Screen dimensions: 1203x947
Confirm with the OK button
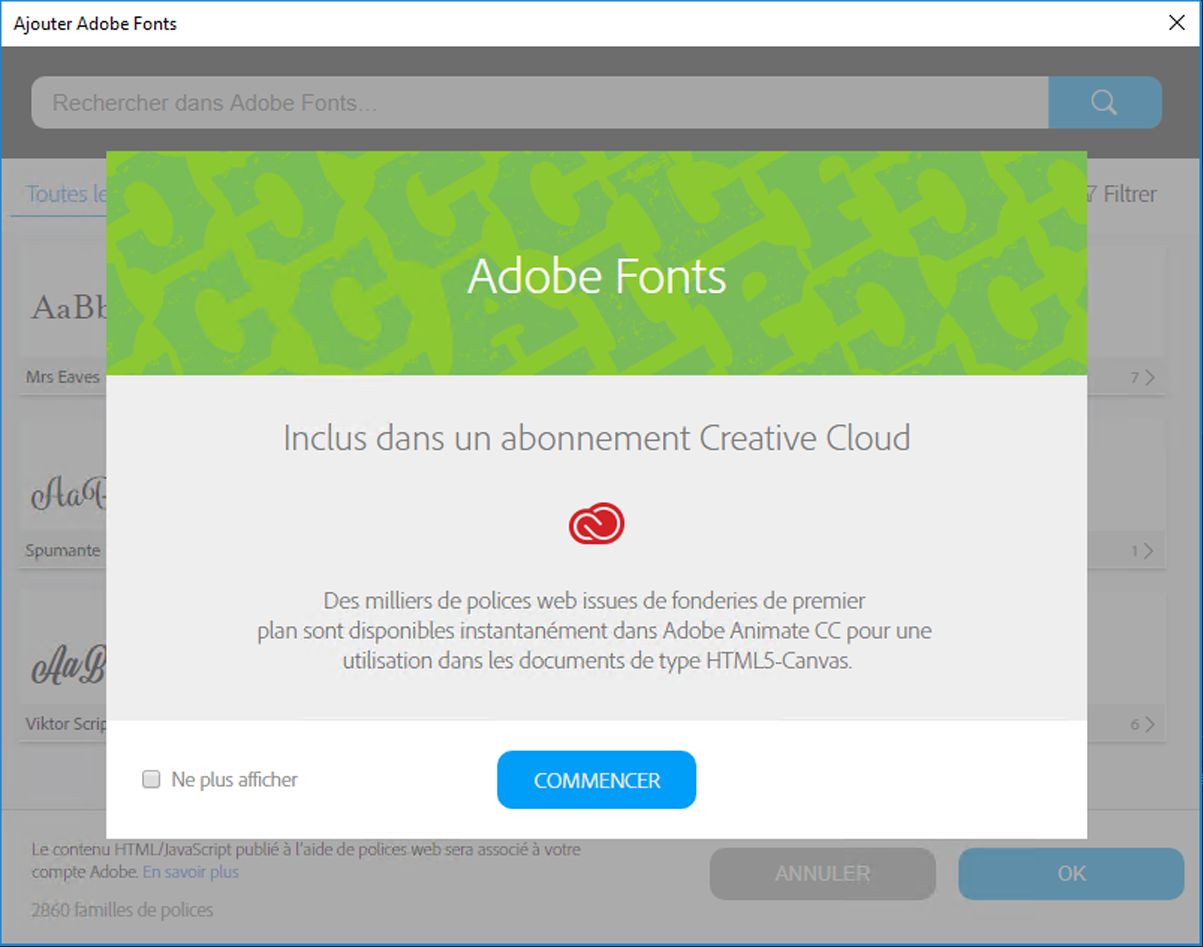pyautogui.click(x=1070, y=873)
